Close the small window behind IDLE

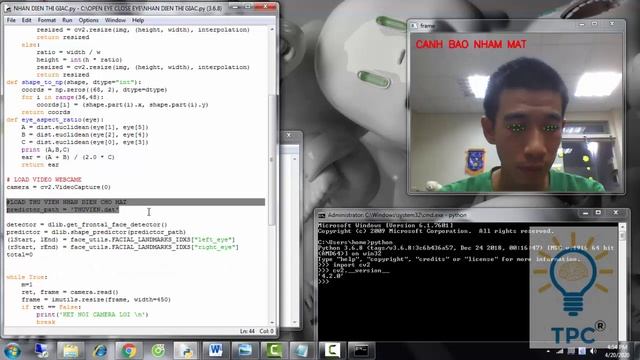click(289, 135)
